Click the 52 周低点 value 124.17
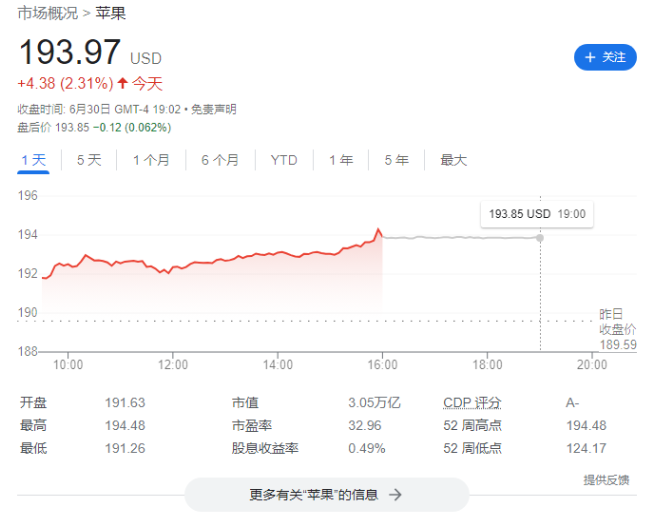The image size is (656, 522). click(x=586, y=448)
